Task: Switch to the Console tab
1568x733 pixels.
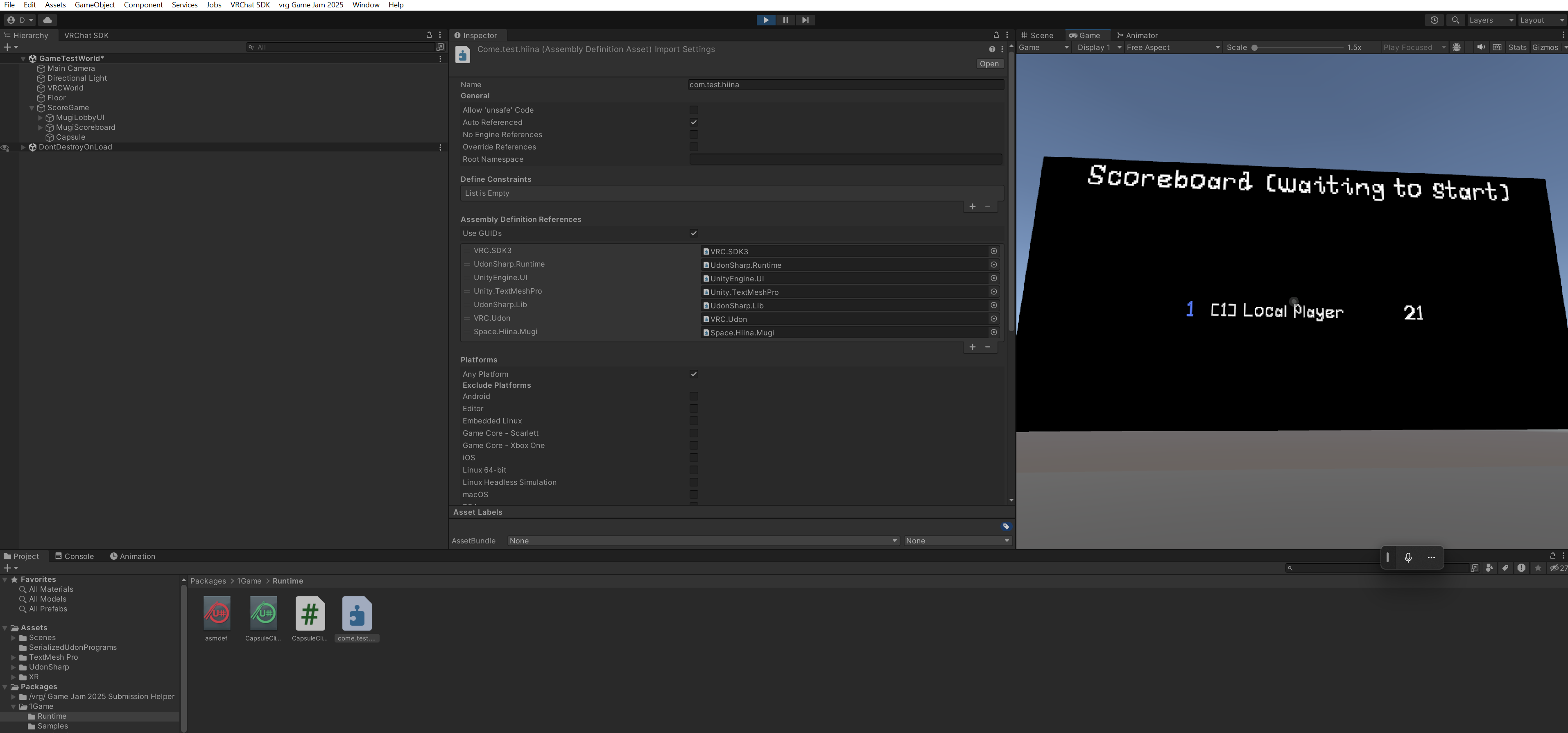Action: pyautogui.click(x=74, y=557)
